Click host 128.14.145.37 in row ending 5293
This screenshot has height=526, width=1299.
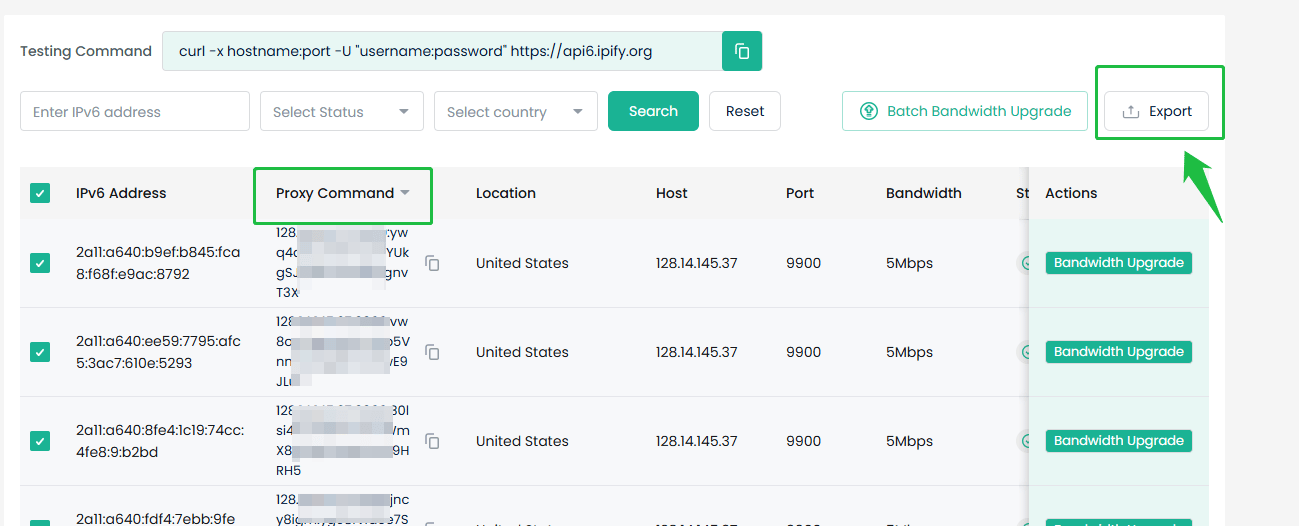coord(697,352)
